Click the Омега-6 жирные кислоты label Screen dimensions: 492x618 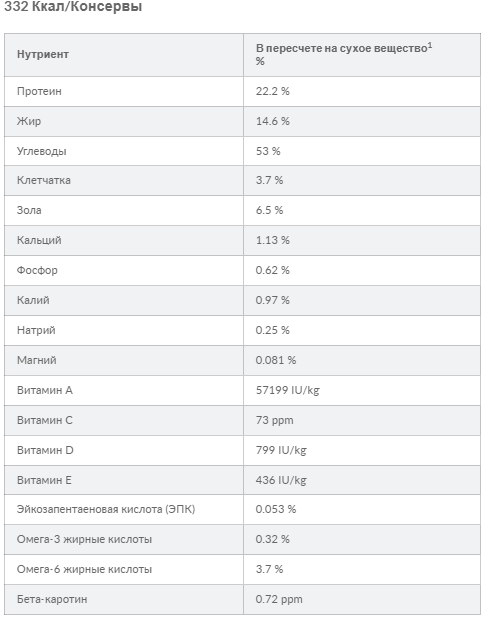(84, 570)
